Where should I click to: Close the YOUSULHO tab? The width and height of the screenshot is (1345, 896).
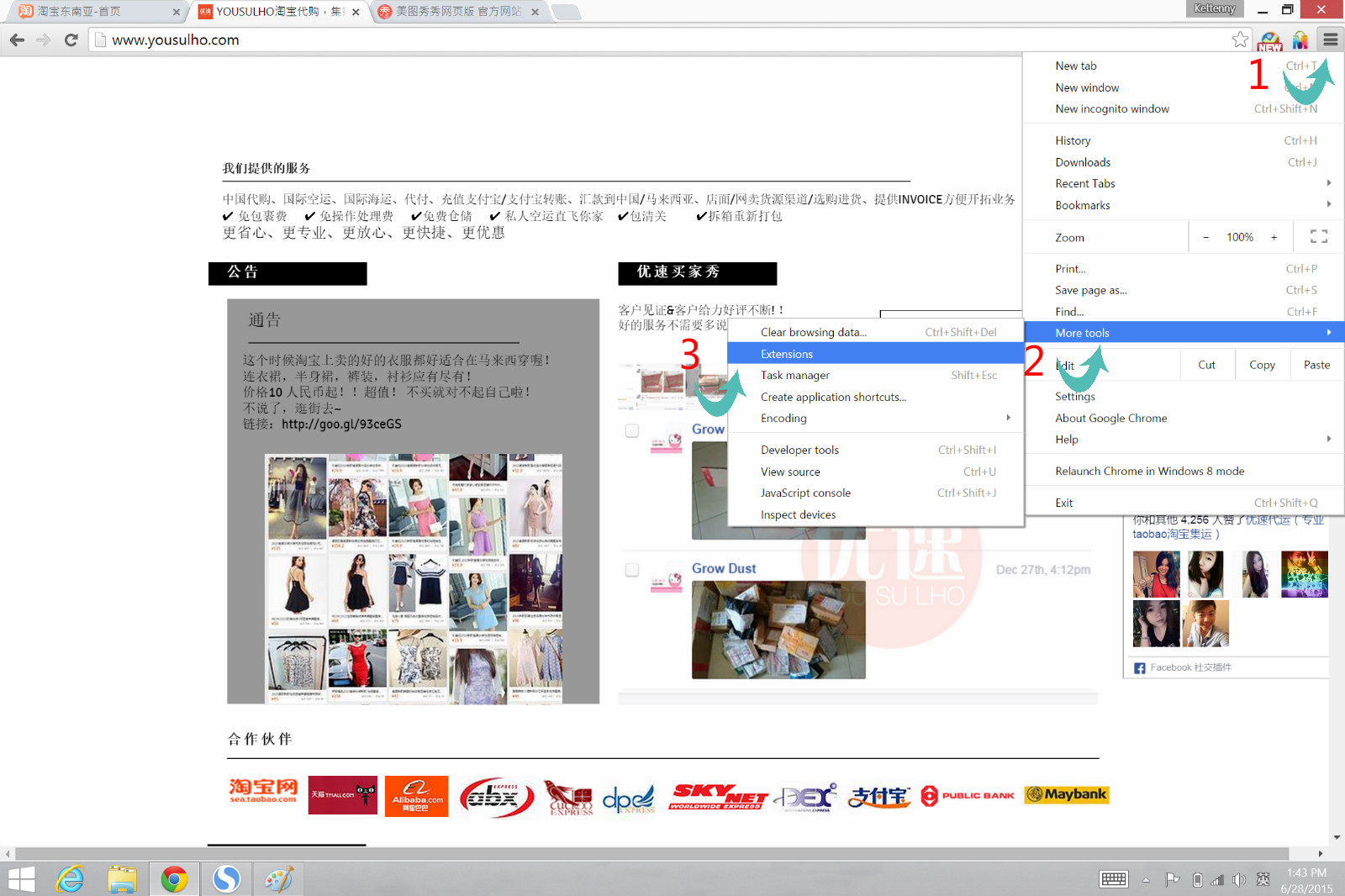pyautogui.click(x=356, y=12)
